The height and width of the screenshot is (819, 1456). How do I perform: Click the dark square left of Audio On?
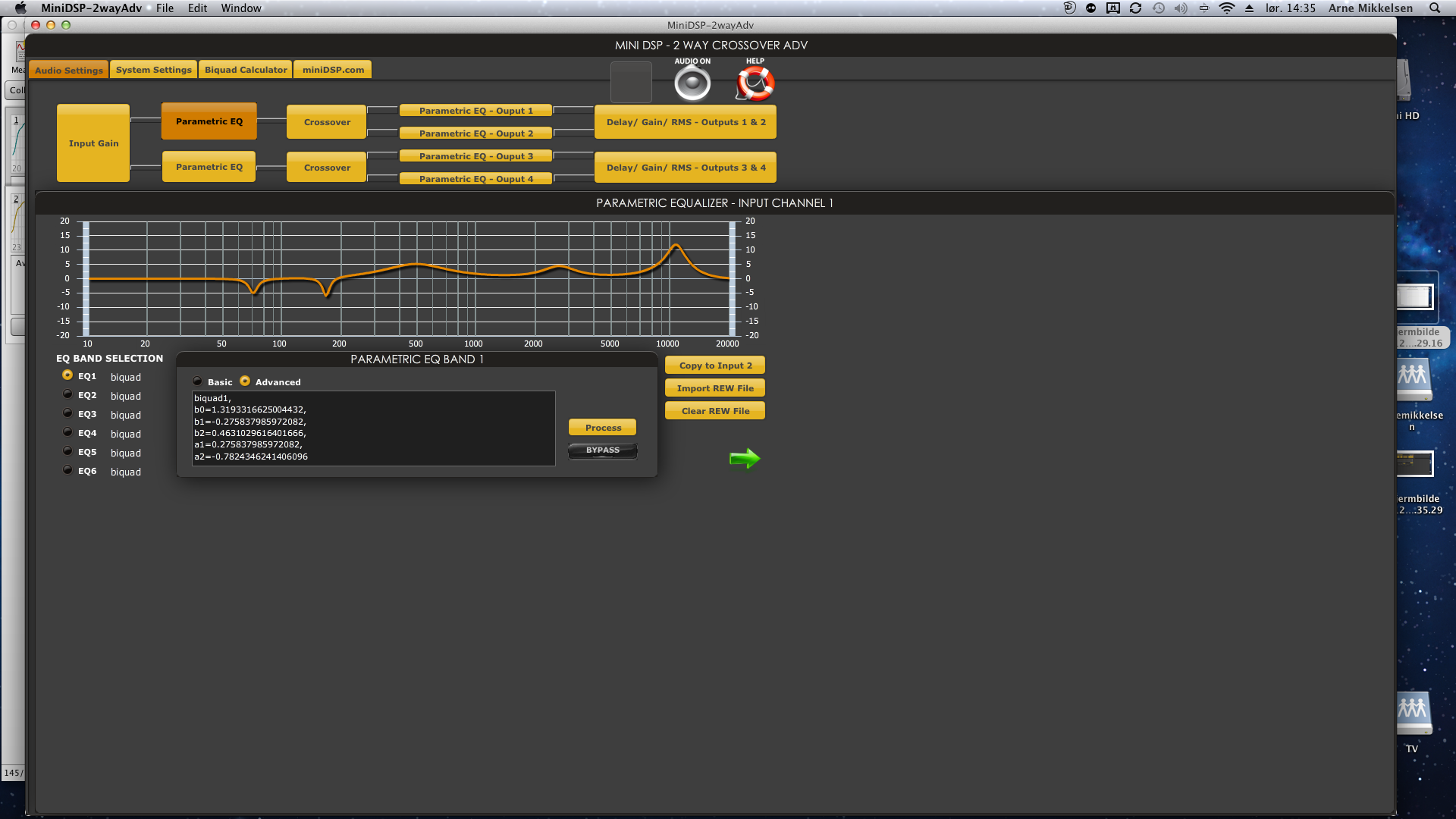(x=631, y=82)
